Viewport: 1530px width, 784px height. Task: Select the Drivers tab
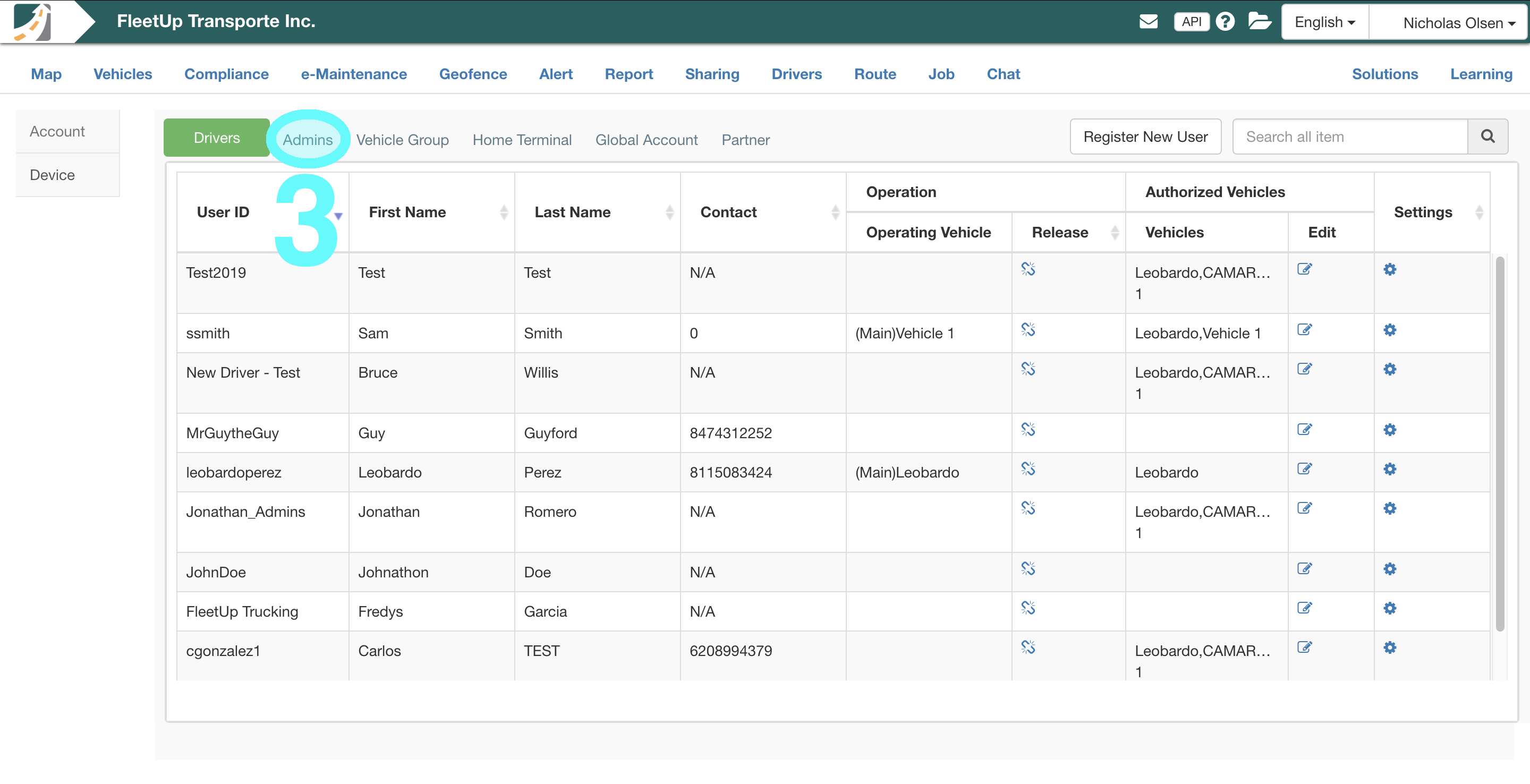[x=217, y=137]
